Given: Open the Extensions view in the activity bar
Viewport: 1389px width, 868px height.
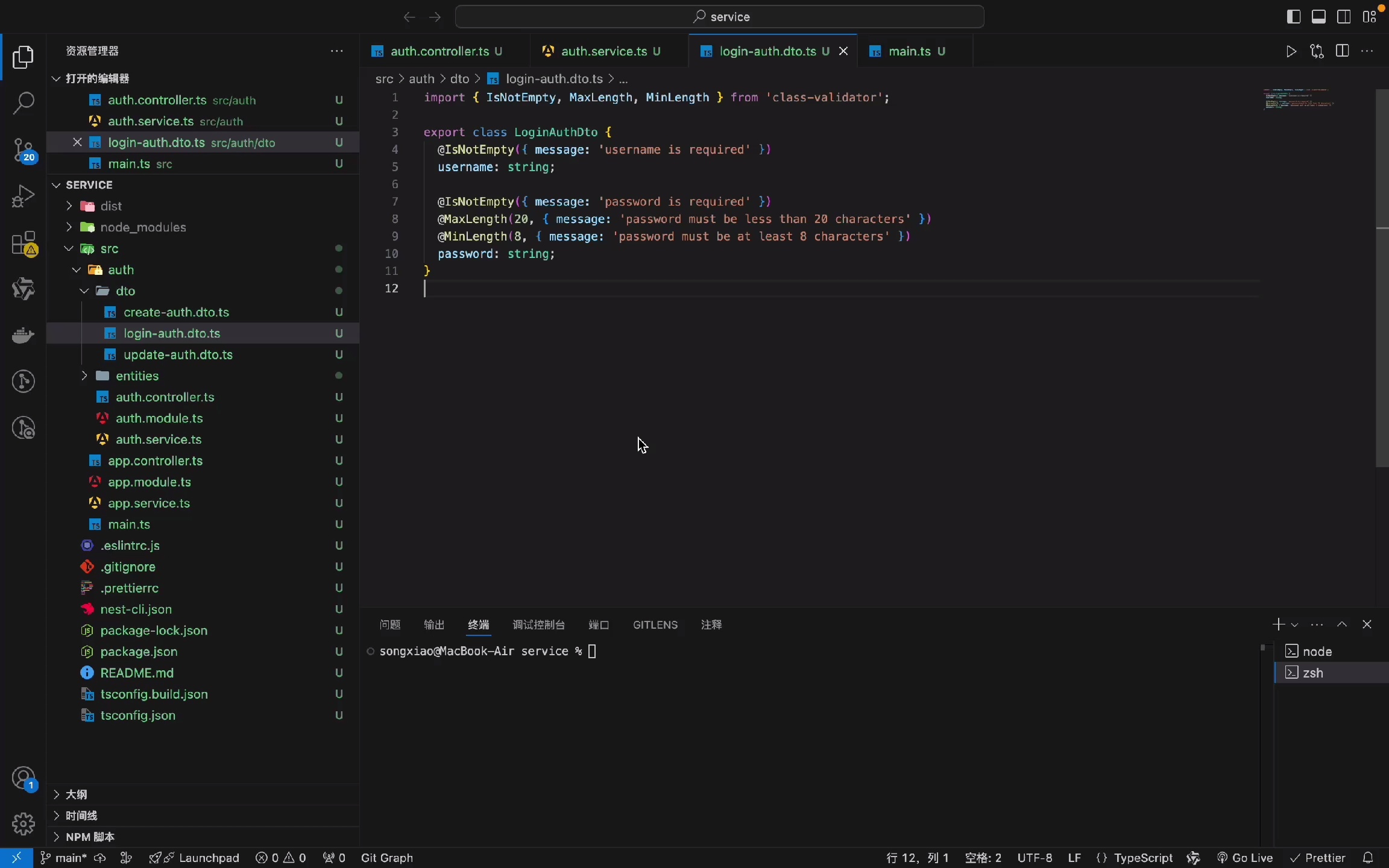Looking at the screenshot, I should 24,244.
